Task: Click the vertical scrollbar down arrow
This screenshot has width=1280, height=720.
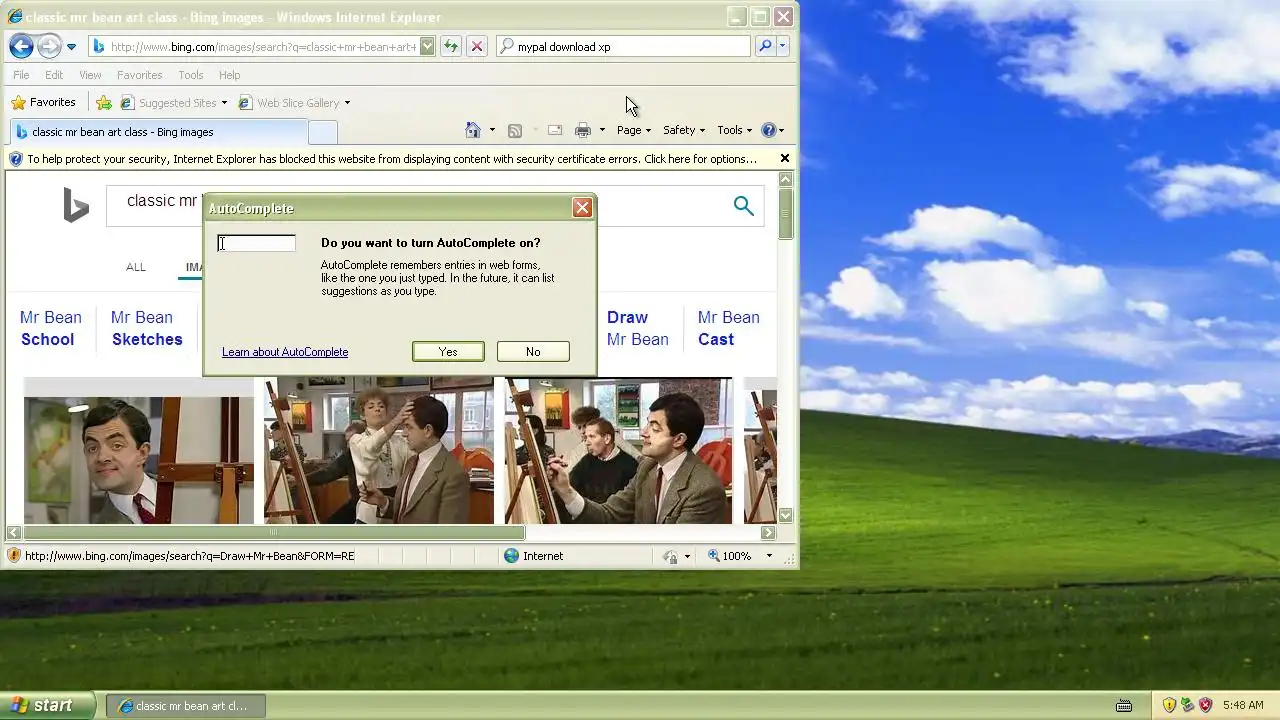Action: point(786,516)
